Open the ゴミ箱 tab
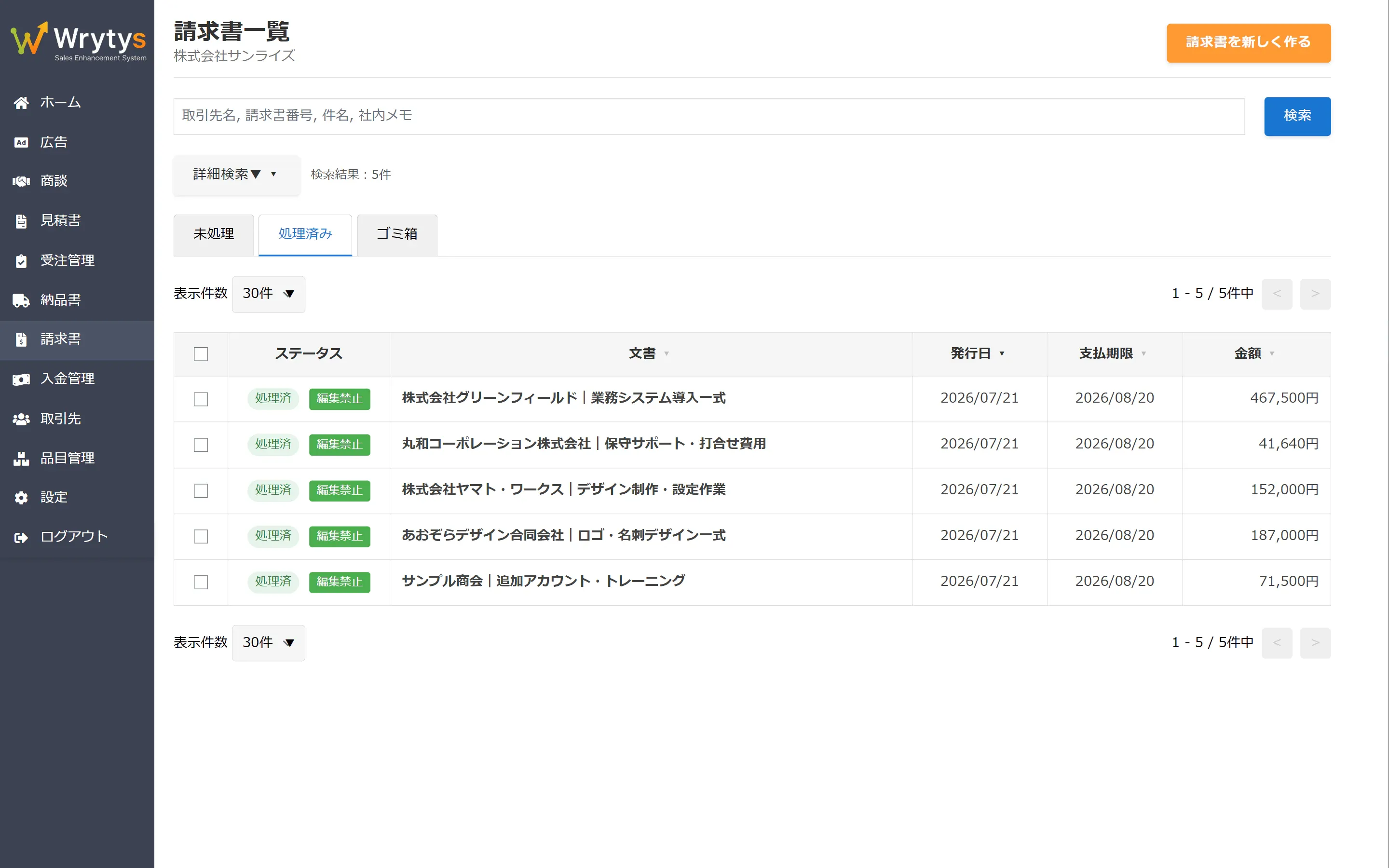 pyautogui.click(x=397, y=235)
